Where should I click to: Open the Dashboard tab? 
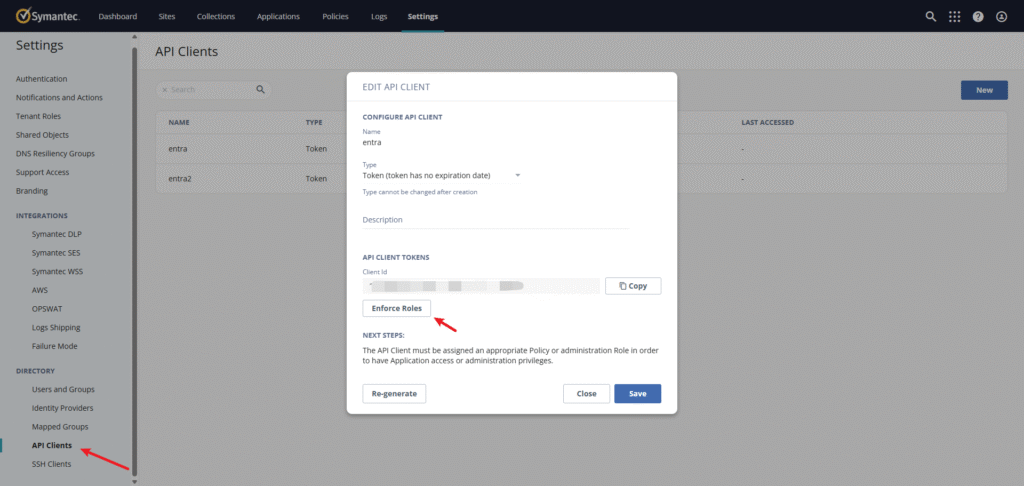tap(118, 17)
